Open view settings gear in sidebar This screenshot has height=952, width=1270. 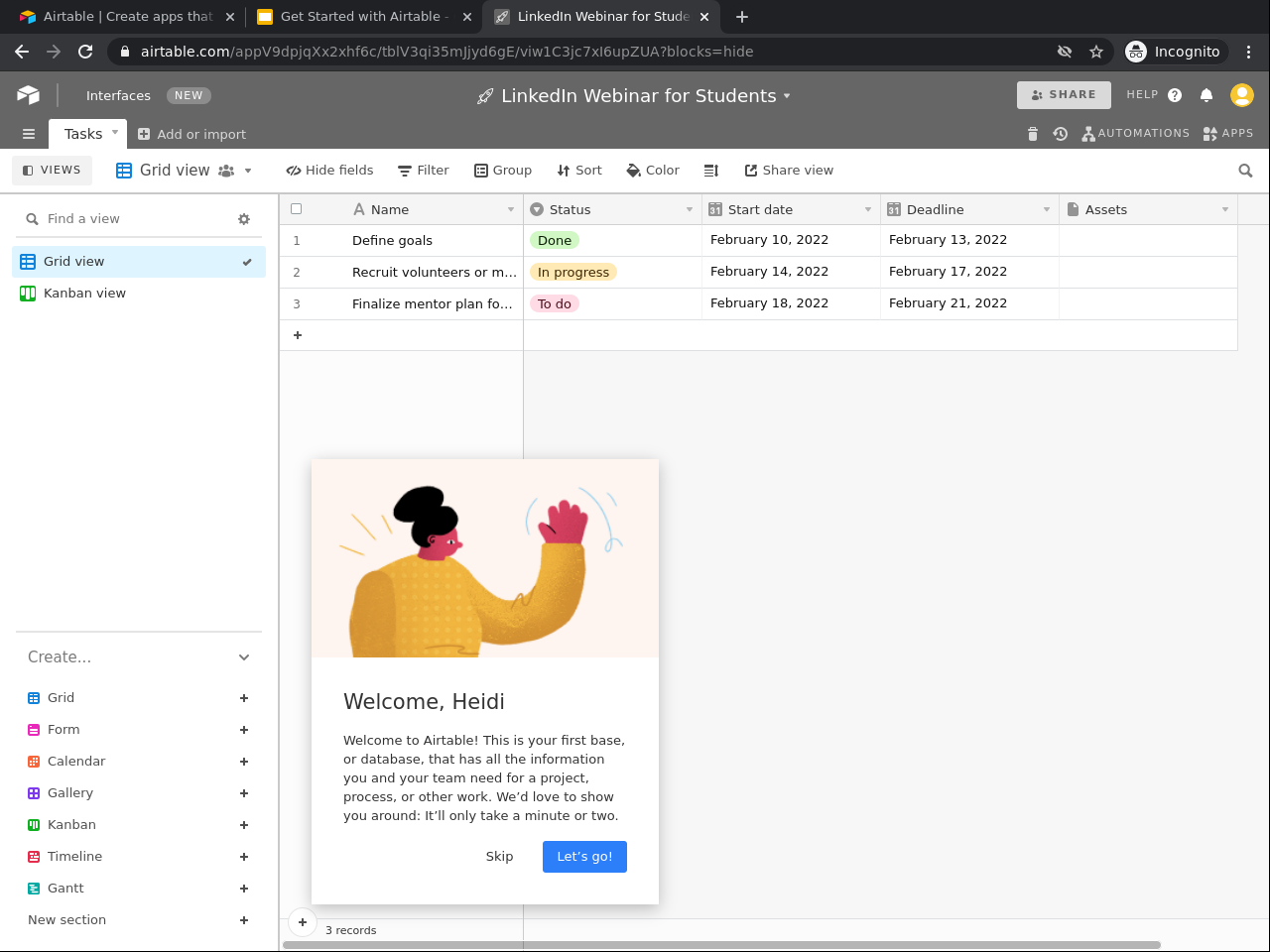(244, 219)
